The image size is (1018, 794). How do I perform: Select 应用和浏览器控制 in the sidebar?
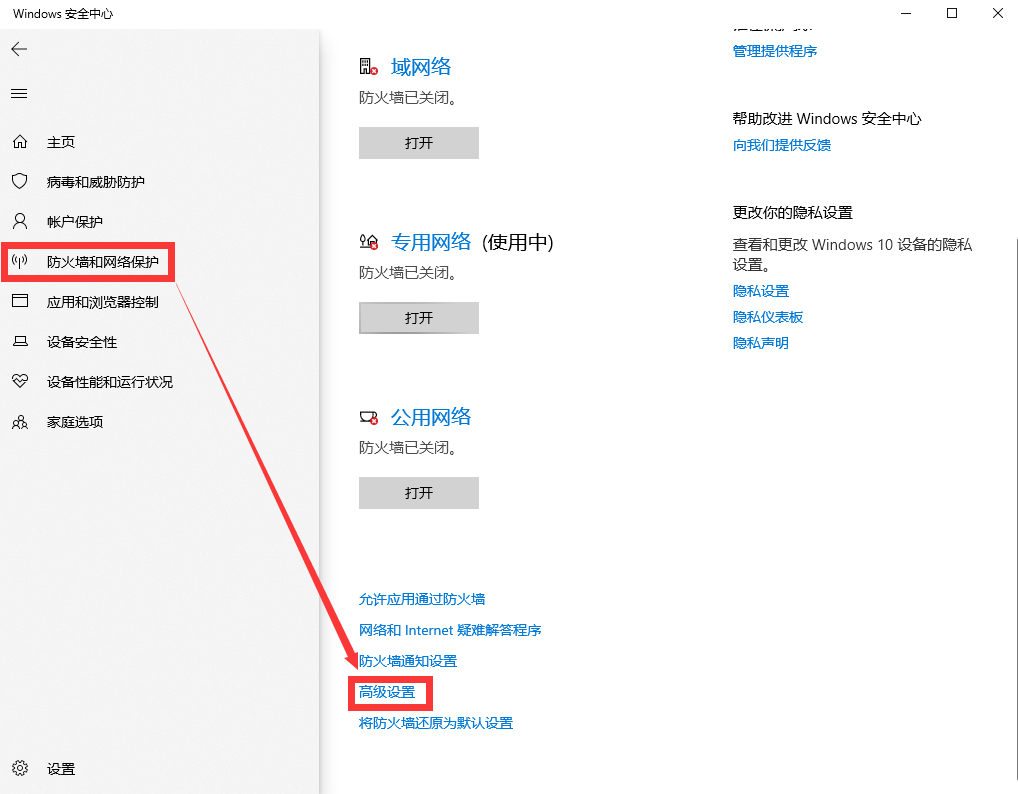point(103,303)
